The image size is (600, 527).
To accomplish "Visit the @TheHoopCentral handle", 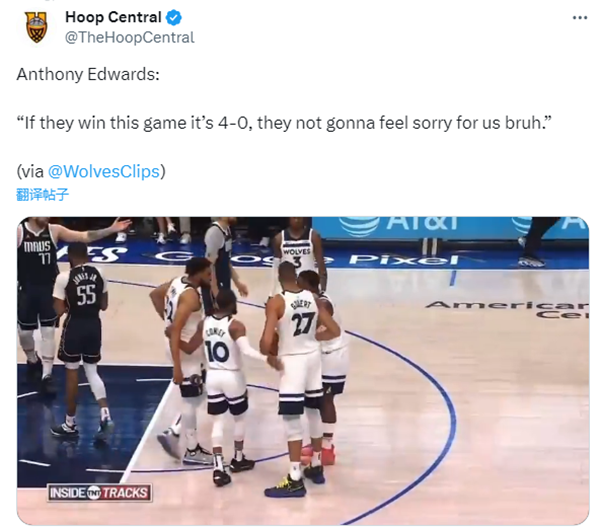I will click(130, 38).
